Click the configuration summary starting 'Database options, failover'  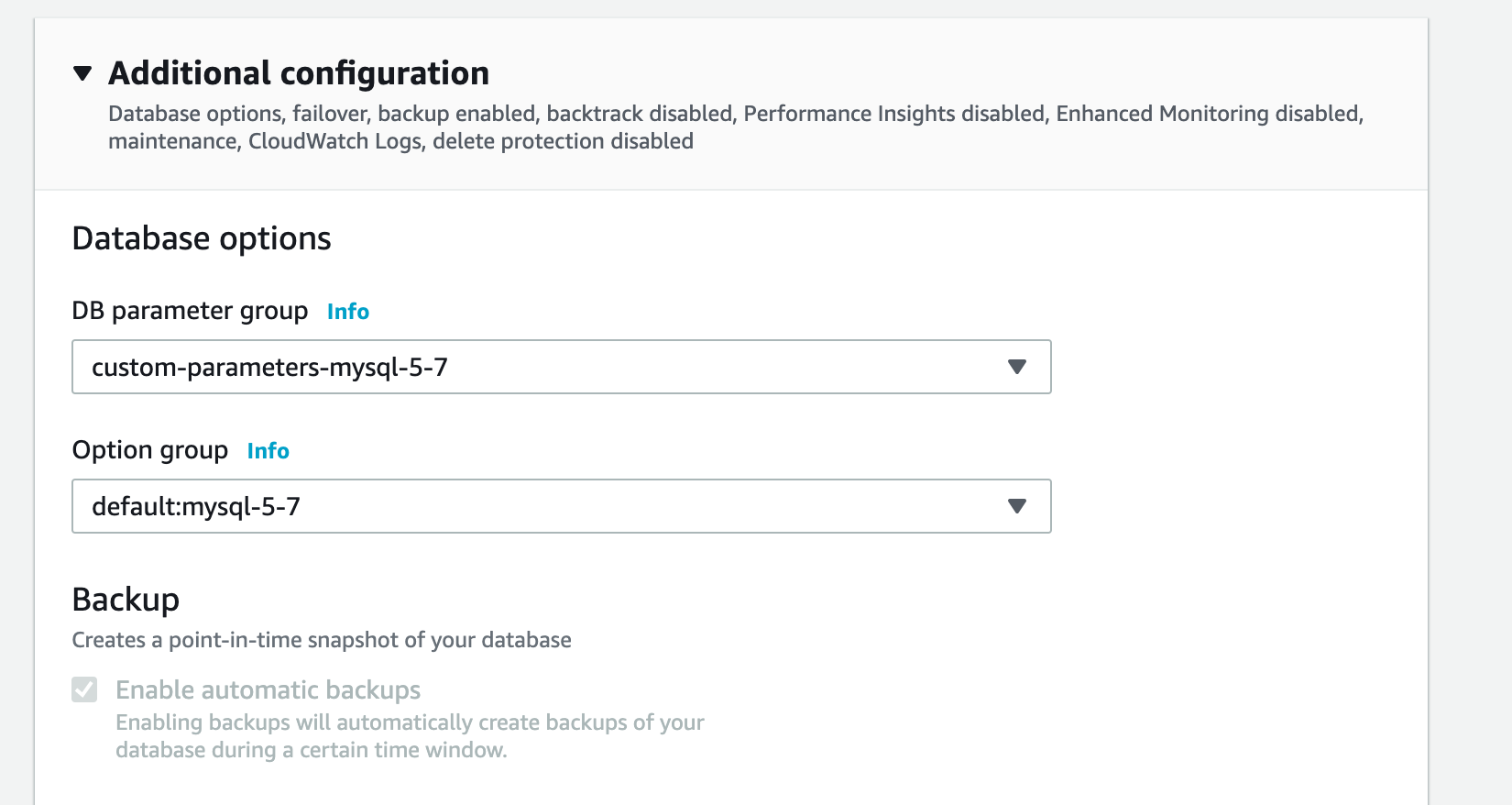click(735, 114)
